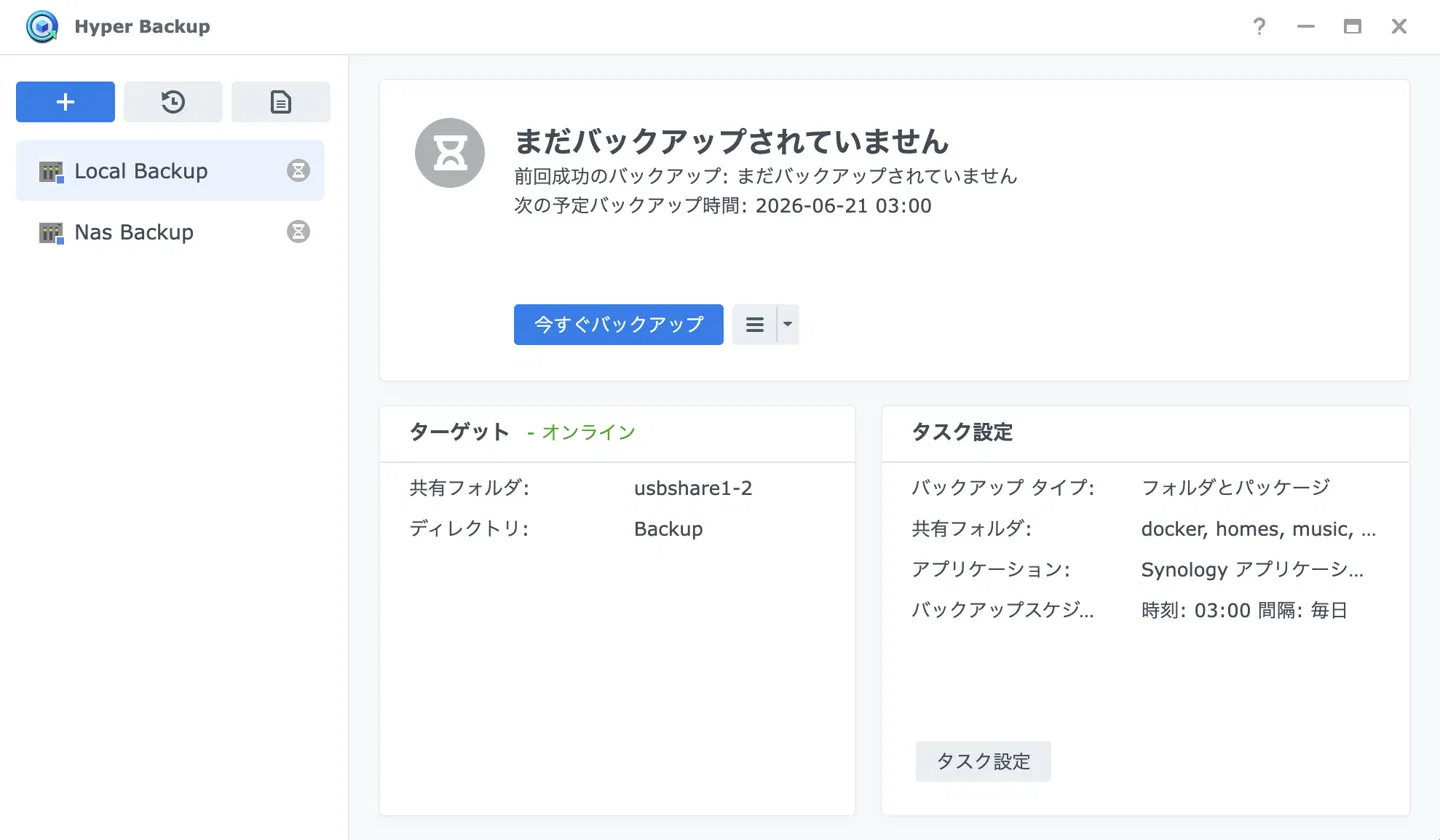Click the hourglass status icon beside Local Backup
The width and height of the screenshot is (1440, 840).
point(298,171)
